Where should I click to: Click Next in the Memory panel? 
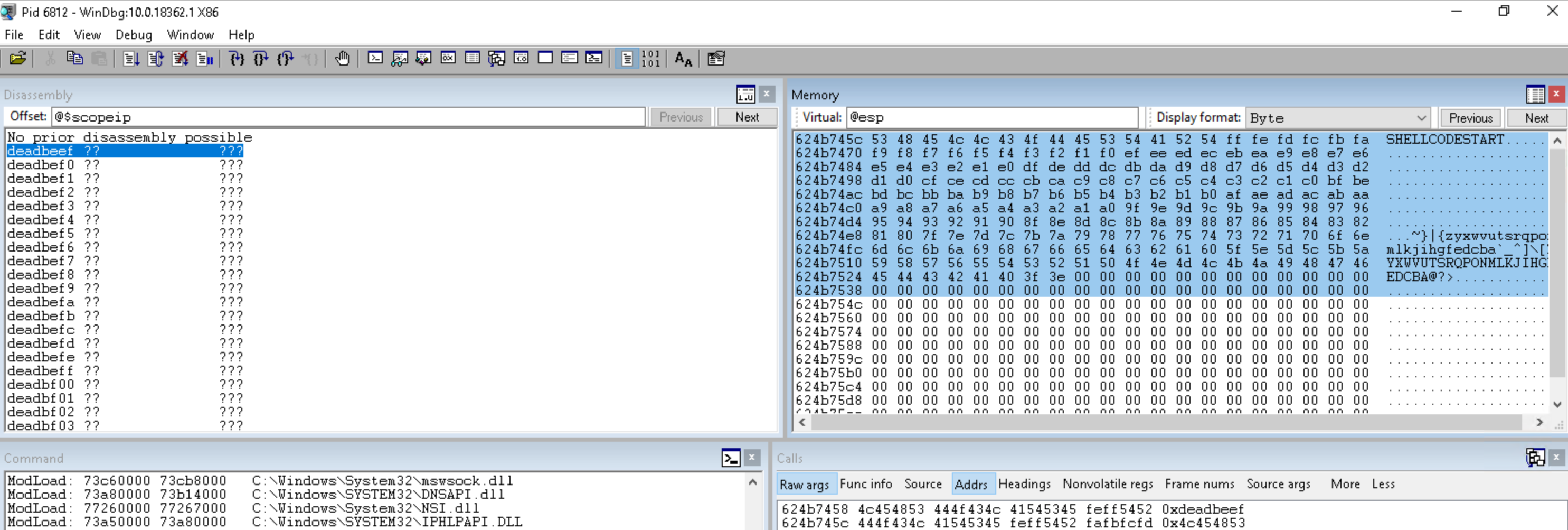(1536, 118)
